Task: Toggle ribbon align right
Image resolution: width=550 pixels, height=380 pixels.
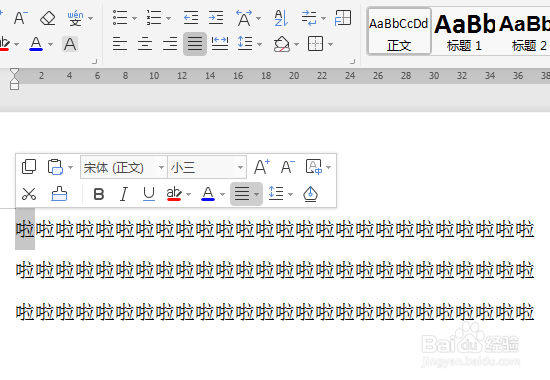Action: [170, 44]
